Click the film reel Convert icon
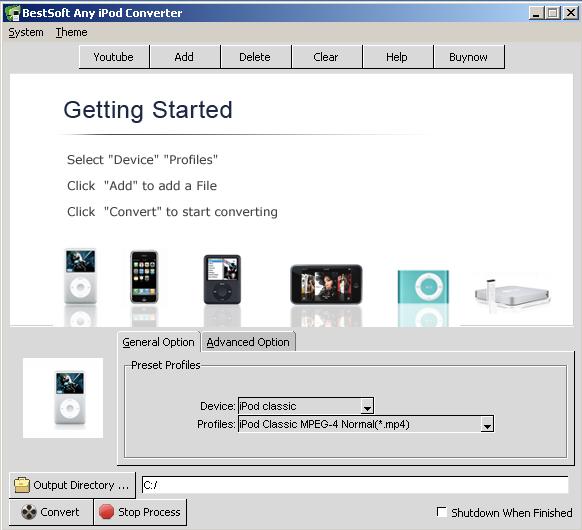This screenshot has width=582, height=530. pyautogui.click(x=29, y=512)
